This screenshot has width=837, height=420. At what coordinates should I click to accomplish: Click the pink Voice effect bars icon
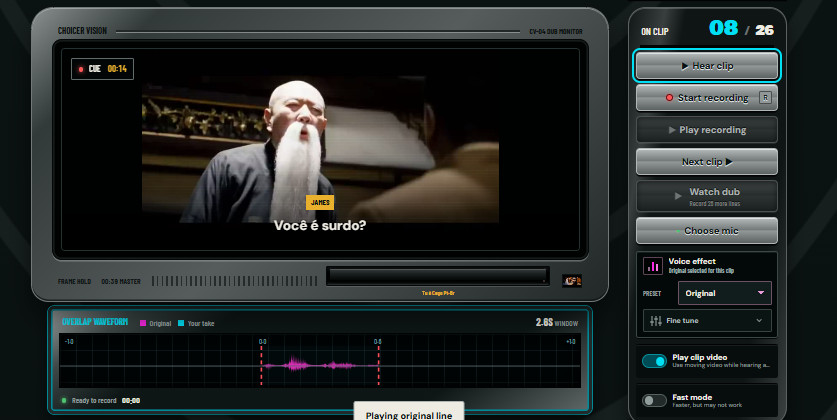pos(653,266)
